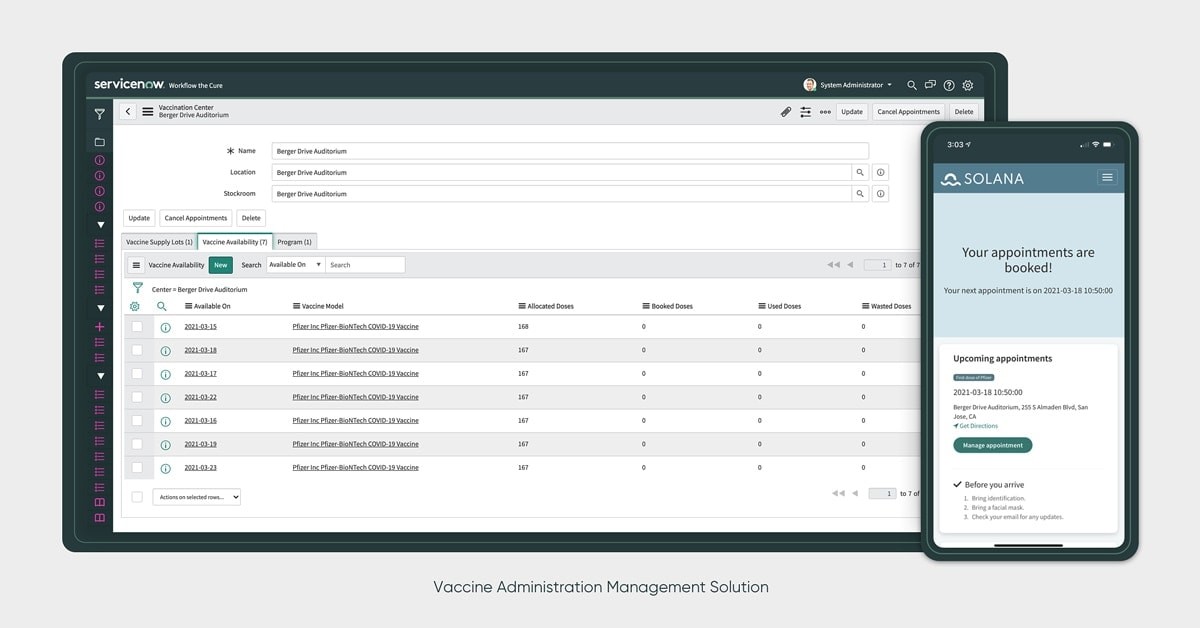Open global search magnifier in banner
Image resolution: width=1200 pixels, height=628 pixels.
tap(911, 86)
